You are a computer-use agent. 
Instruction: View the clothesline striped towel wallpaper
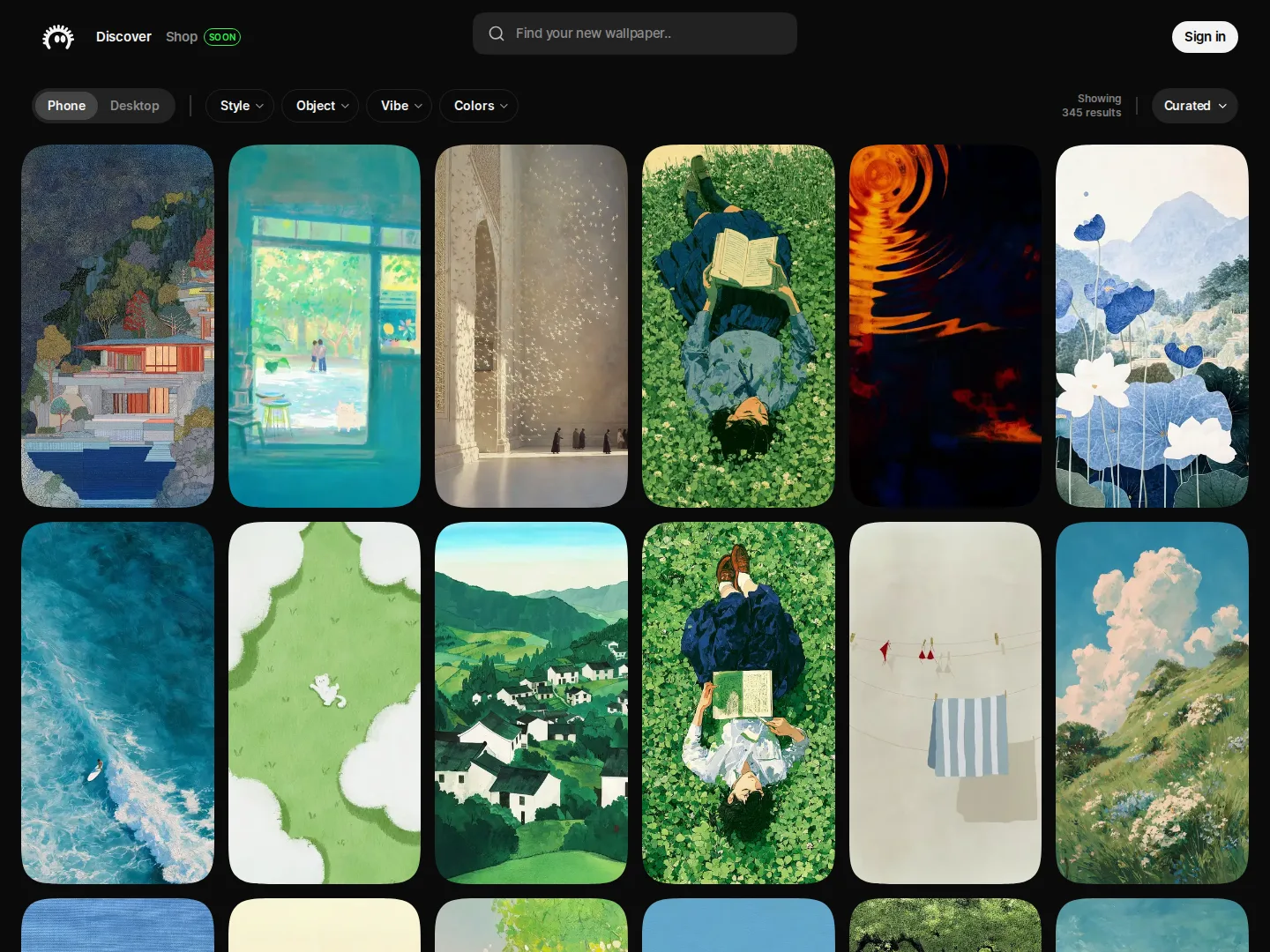(945, 703)
